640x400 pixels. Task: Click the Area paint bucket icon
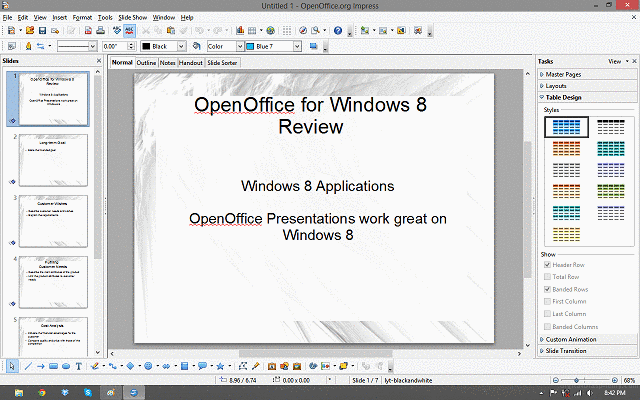click(x=196, y=46)
